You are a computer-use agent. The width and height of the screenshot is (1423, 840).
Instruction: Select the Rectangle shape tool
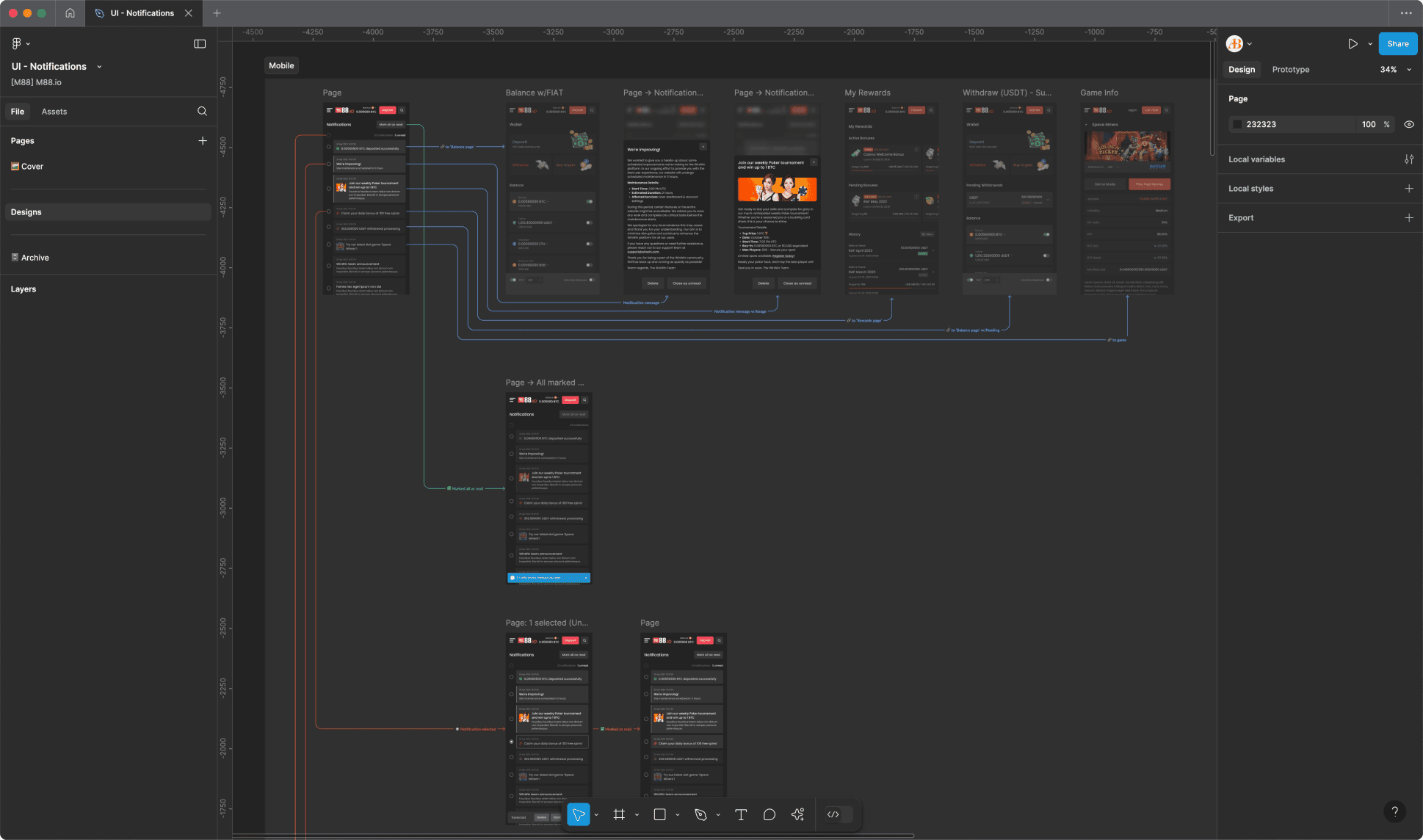coord(659,814)
